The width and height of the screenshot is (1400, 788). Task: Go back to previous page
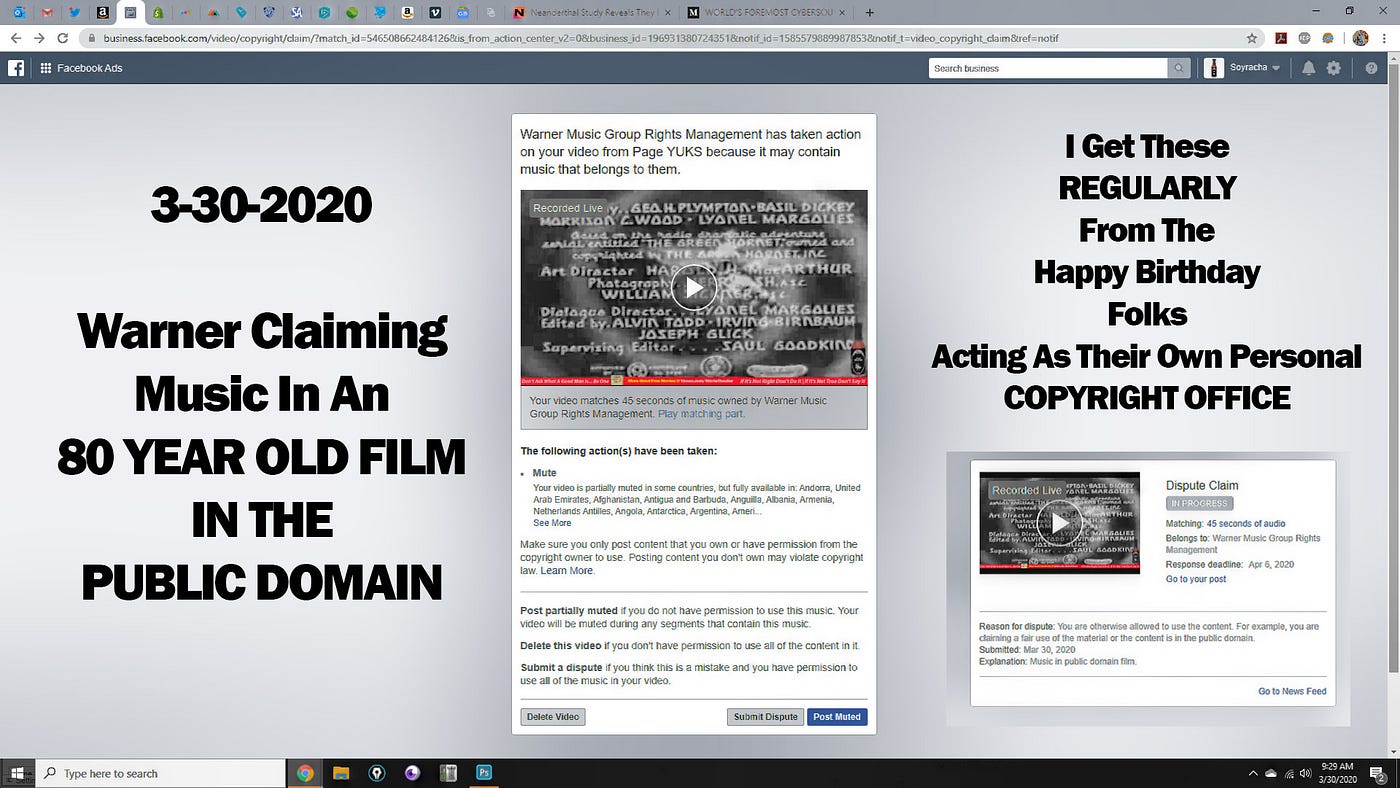click(16, 38)
